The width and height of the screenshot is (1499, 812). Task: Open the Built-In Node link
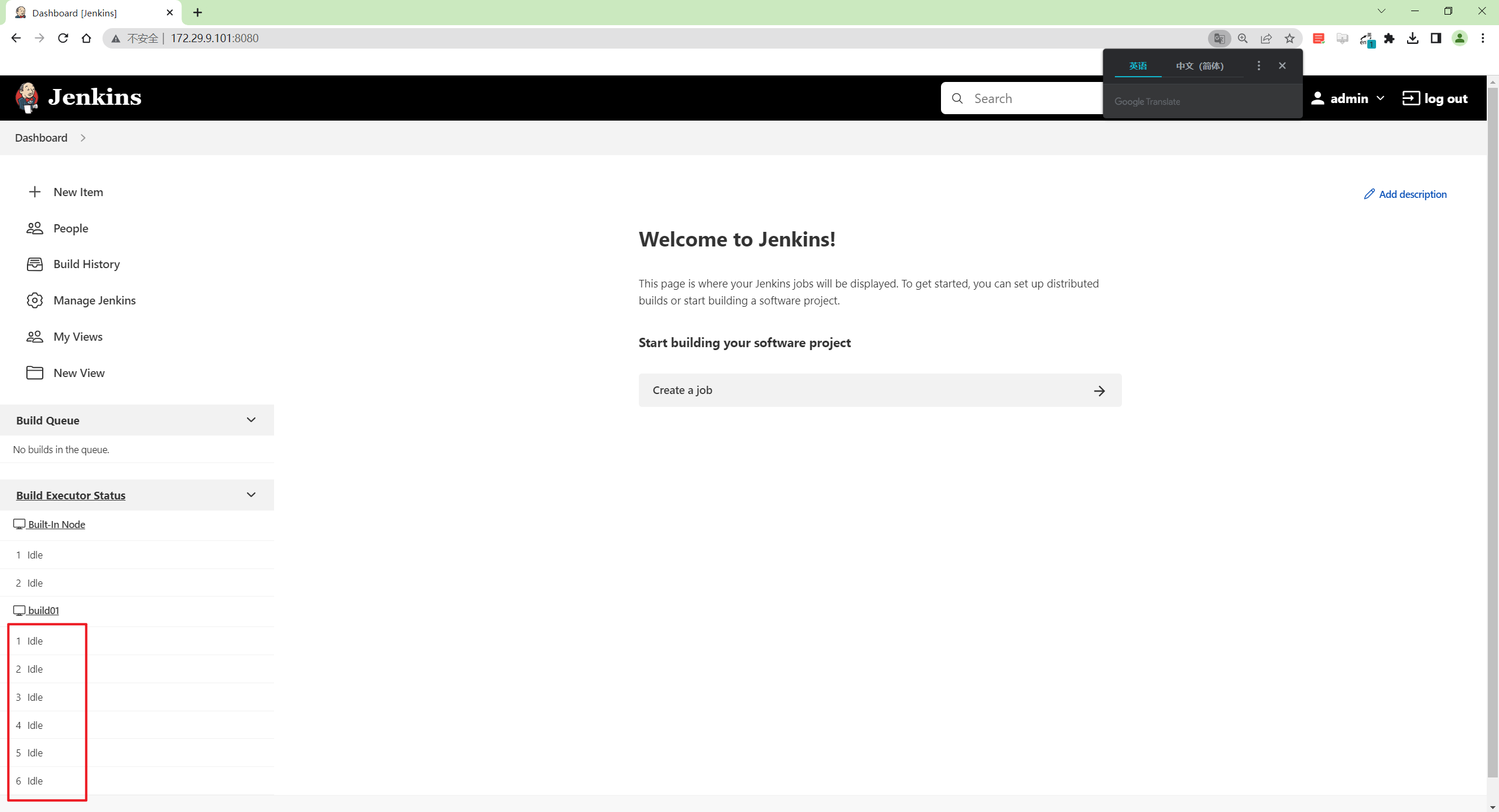point(56,525)
